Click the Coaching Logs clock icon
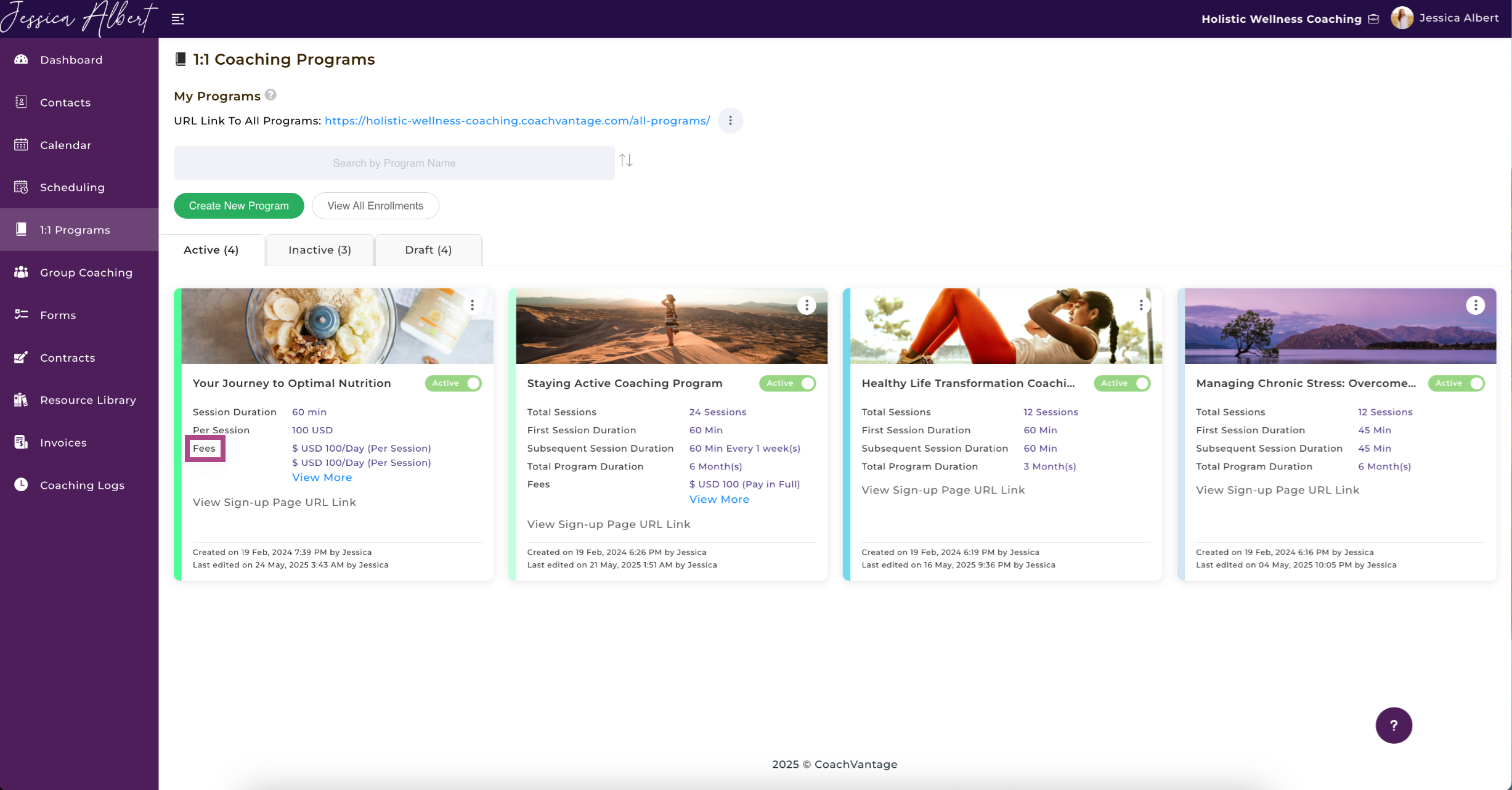This screenshot has width=1512, height=790. pos(21,485)
